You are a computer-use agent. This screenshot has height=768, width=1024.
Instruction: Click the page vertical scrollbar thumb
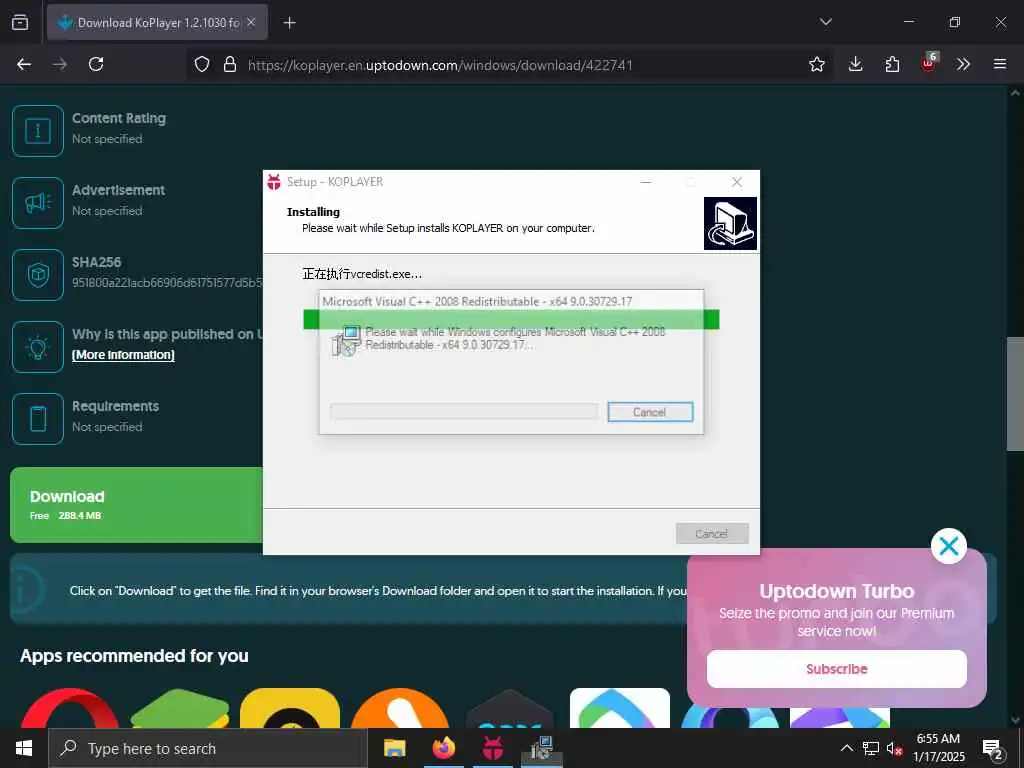point(1015,394)
